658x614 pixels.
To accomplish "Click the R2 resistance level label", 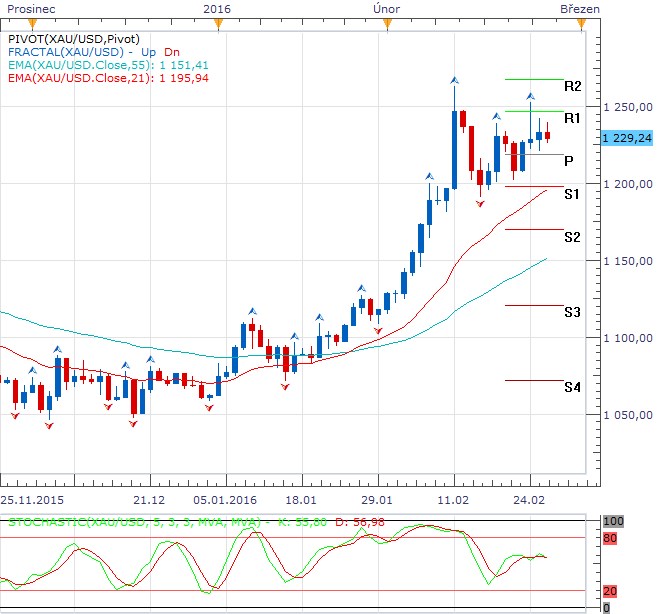I will [x=572, y=86].
